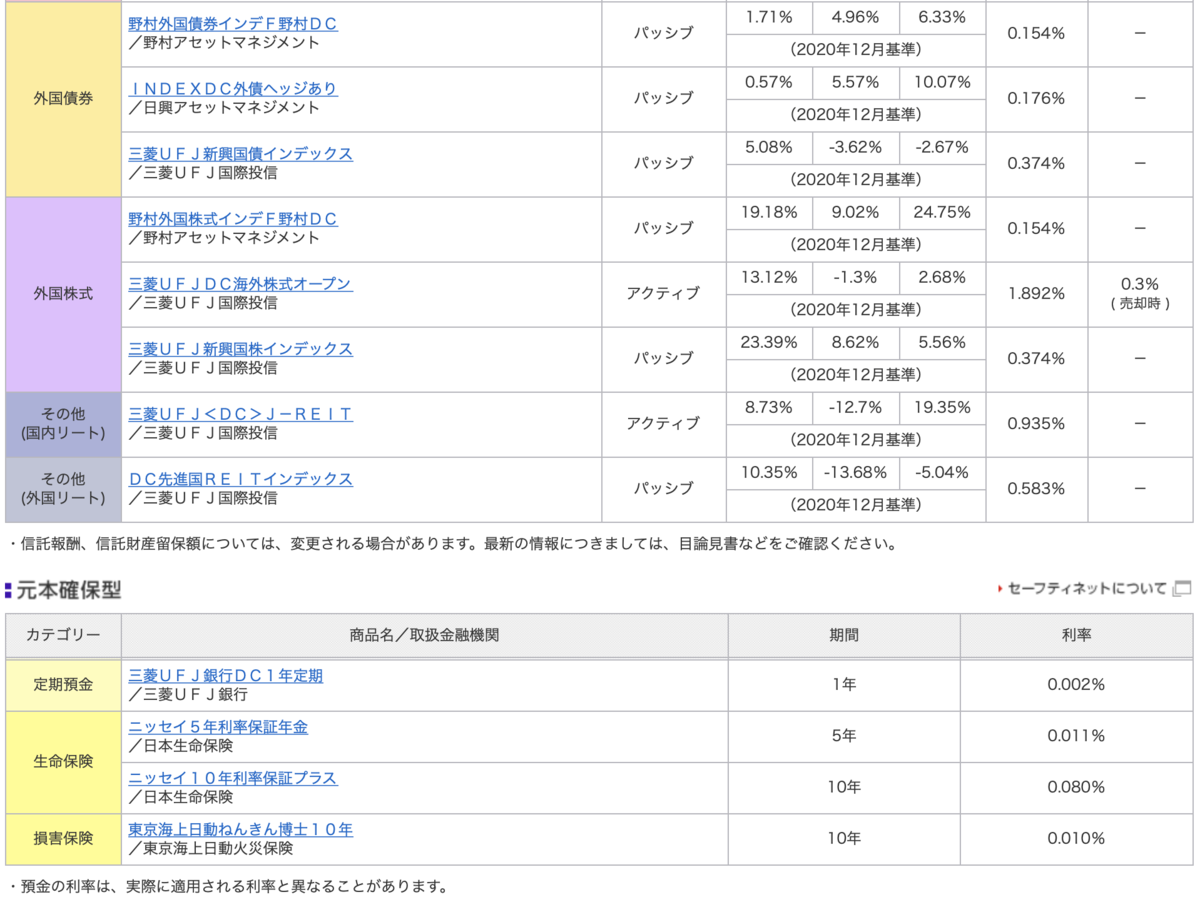Click 0.002% interest rate value
1200x902 pixels.
pyautogui.click(x=1076, y=685)
